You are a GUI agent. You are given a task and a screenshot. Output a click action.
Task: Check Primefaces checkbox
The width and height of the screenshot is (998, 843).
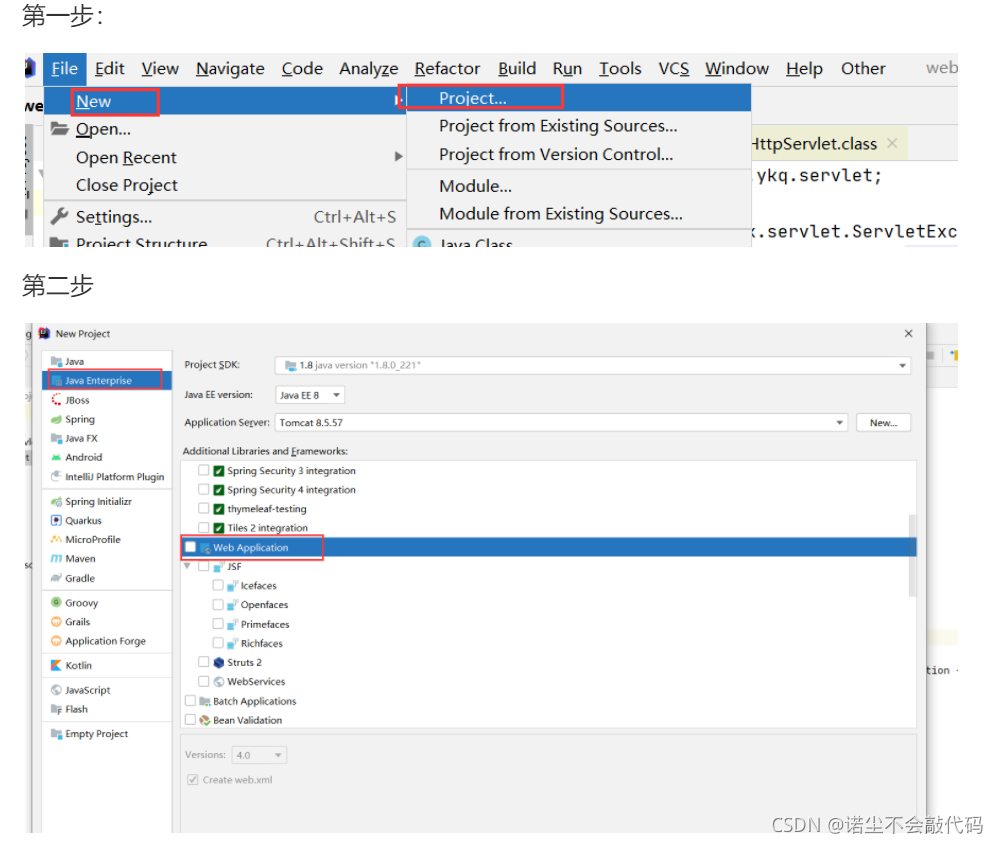click(x=218, y=623)
